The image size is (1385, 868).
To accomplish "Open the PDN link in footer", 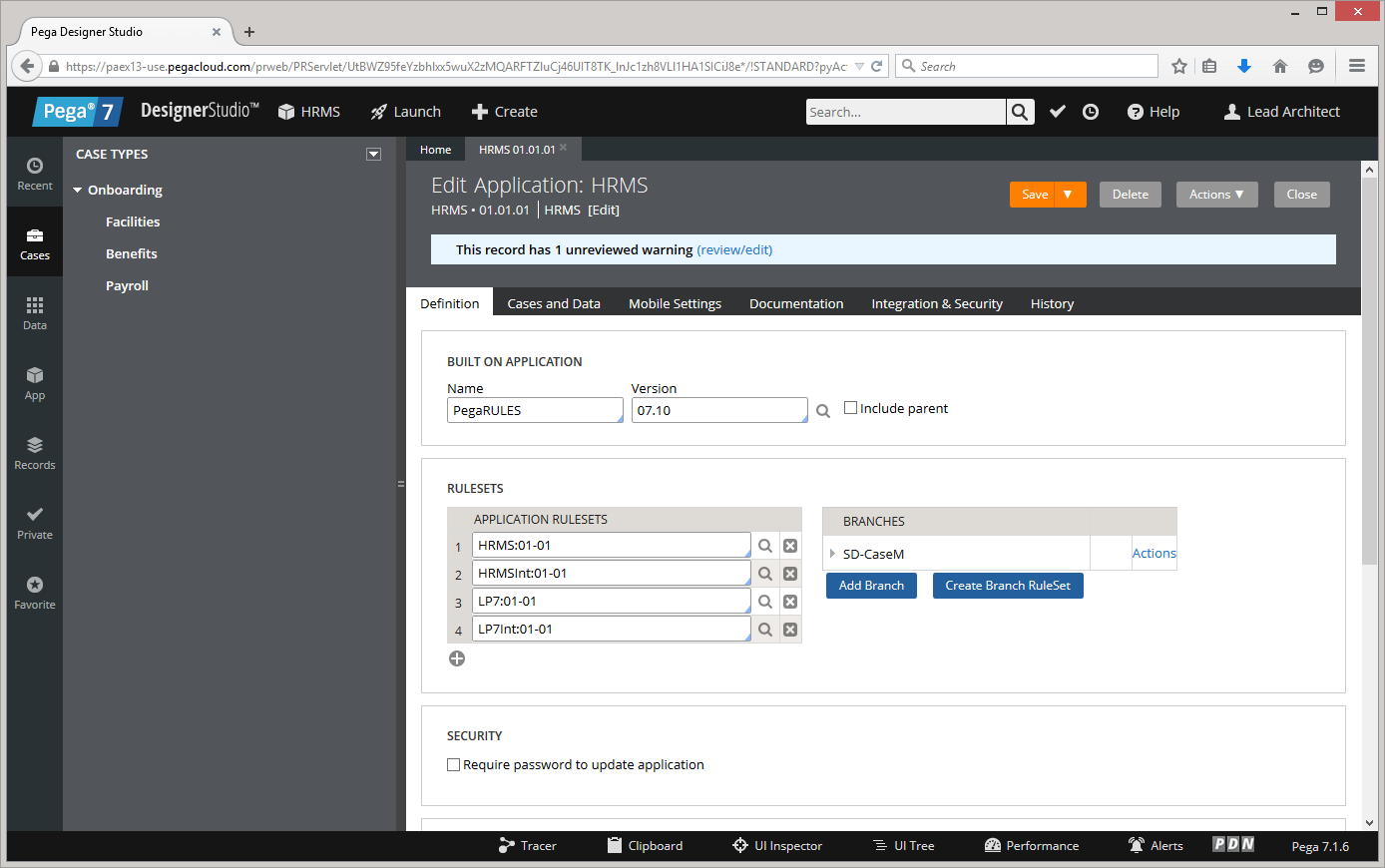I will click(x=1233, y=844).
